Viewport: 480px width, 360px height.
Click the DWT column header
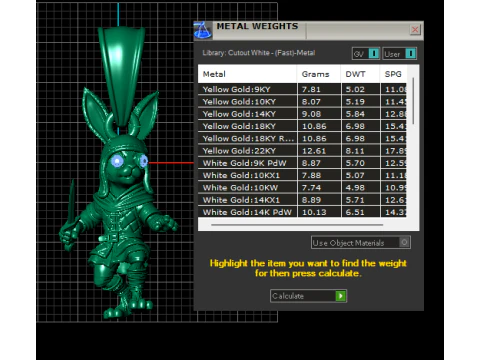pos(360,74)
